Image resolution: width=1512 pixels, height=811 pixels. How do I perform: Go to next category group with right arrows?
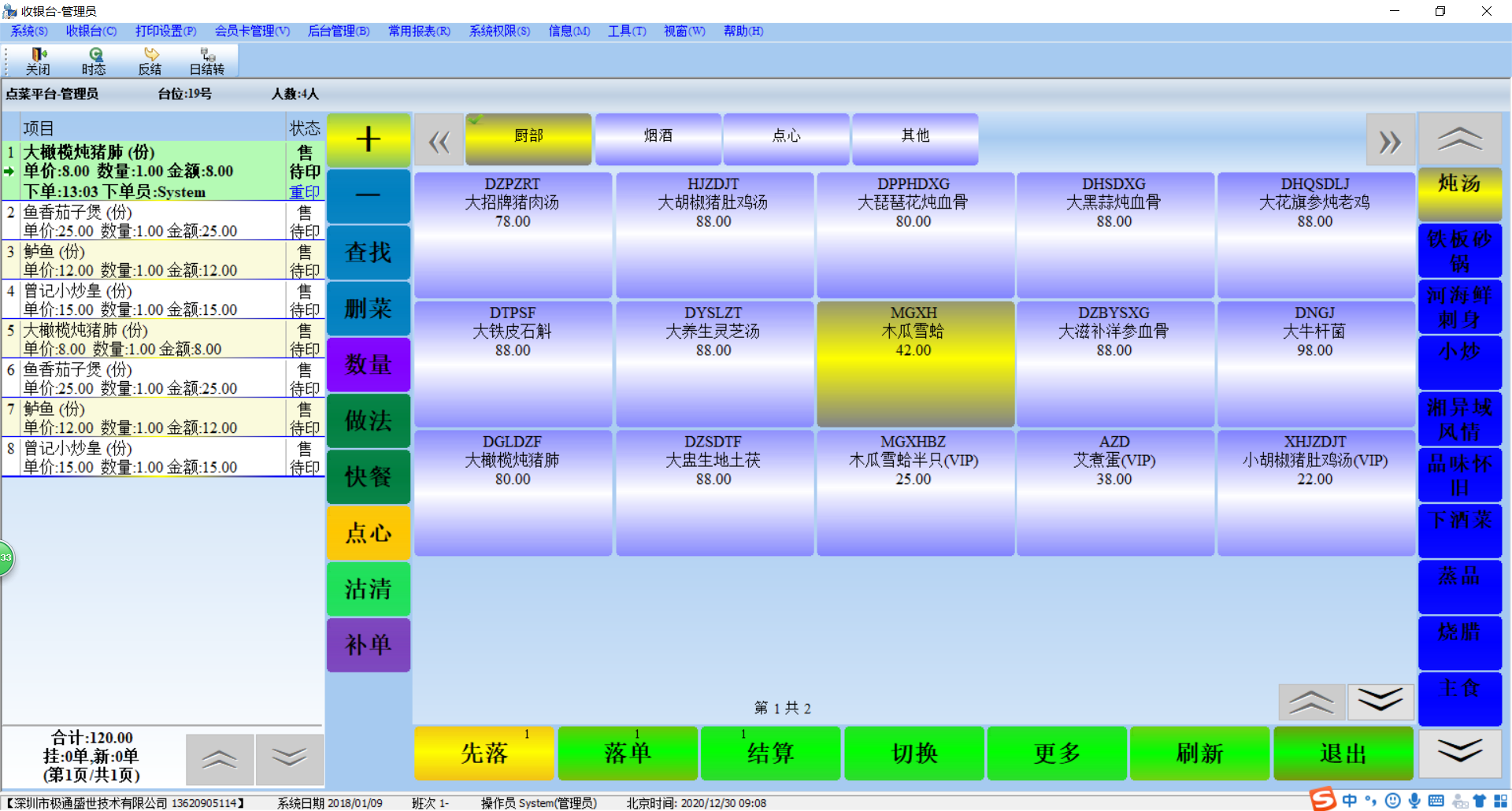pos(1389,141)
